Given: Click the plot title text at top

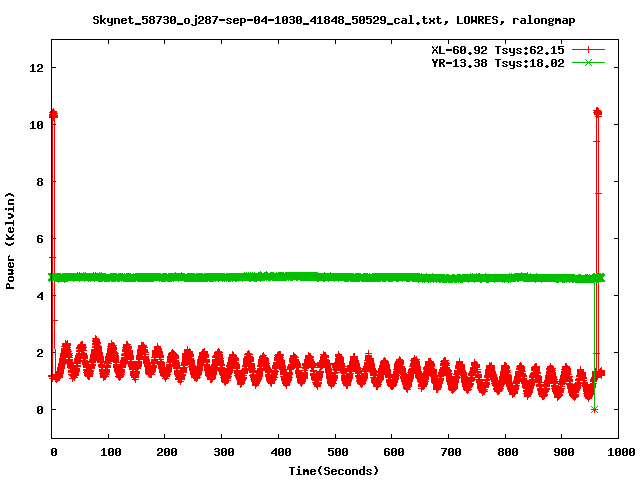Looking at the screenshot, I should (334, 20).
